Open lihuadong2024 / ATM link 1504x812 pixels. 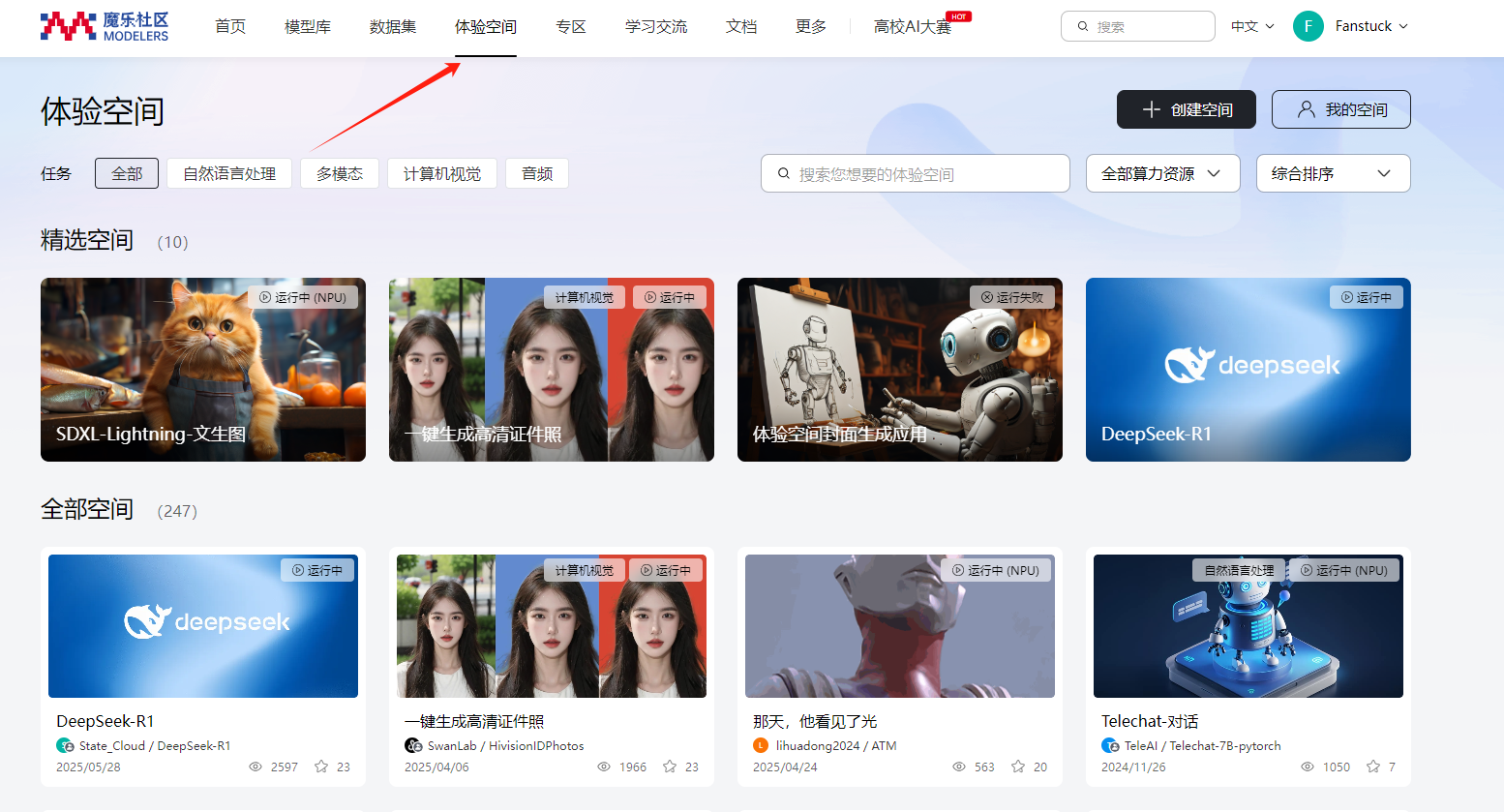tap(836, 745)
